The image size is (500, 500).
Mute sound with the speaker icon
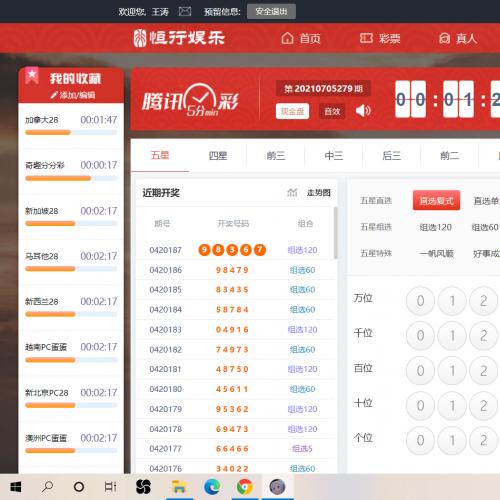tap(363, 111)
